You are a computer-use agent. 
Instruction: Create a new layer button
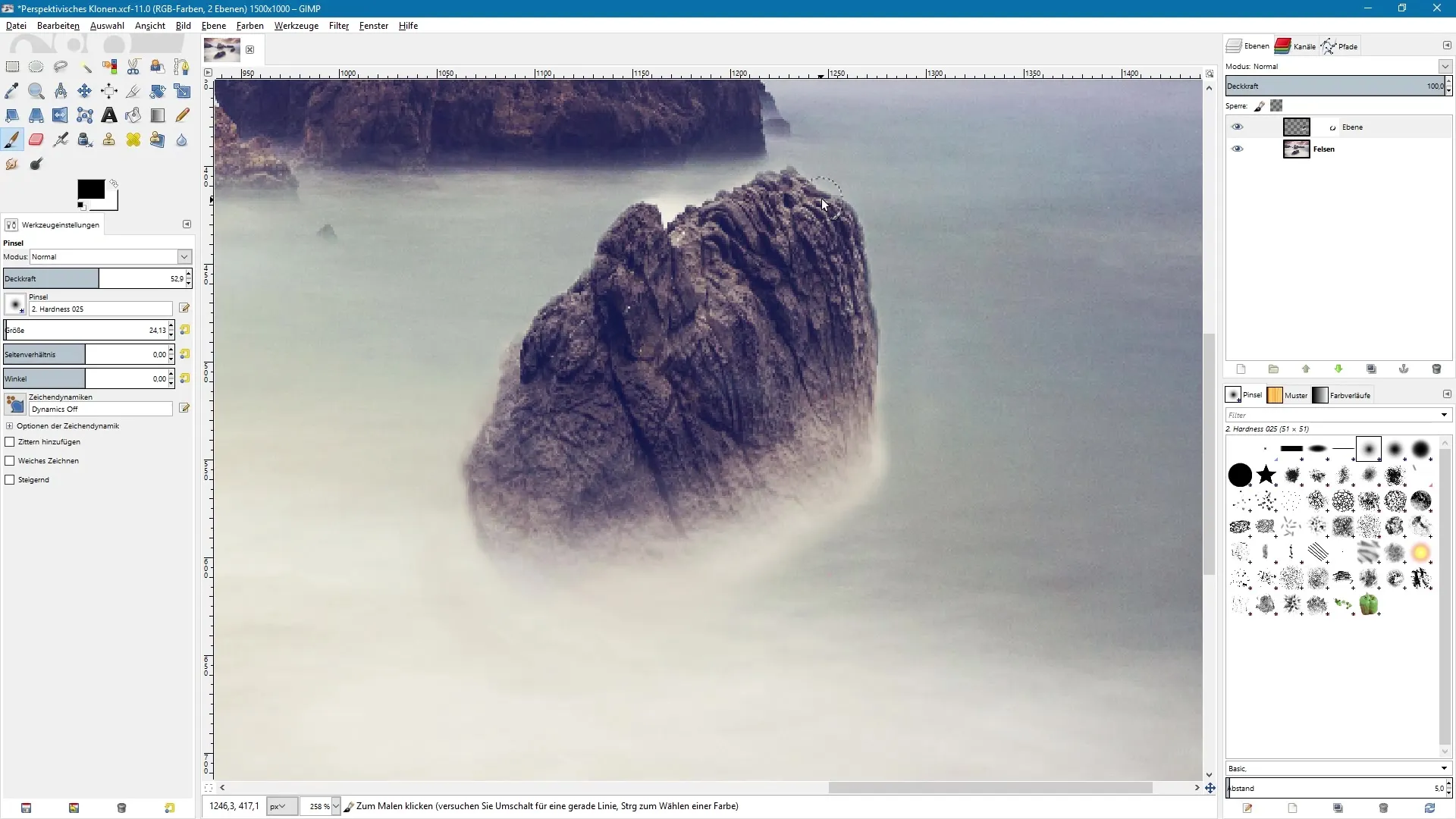(x=1241, y=369)
